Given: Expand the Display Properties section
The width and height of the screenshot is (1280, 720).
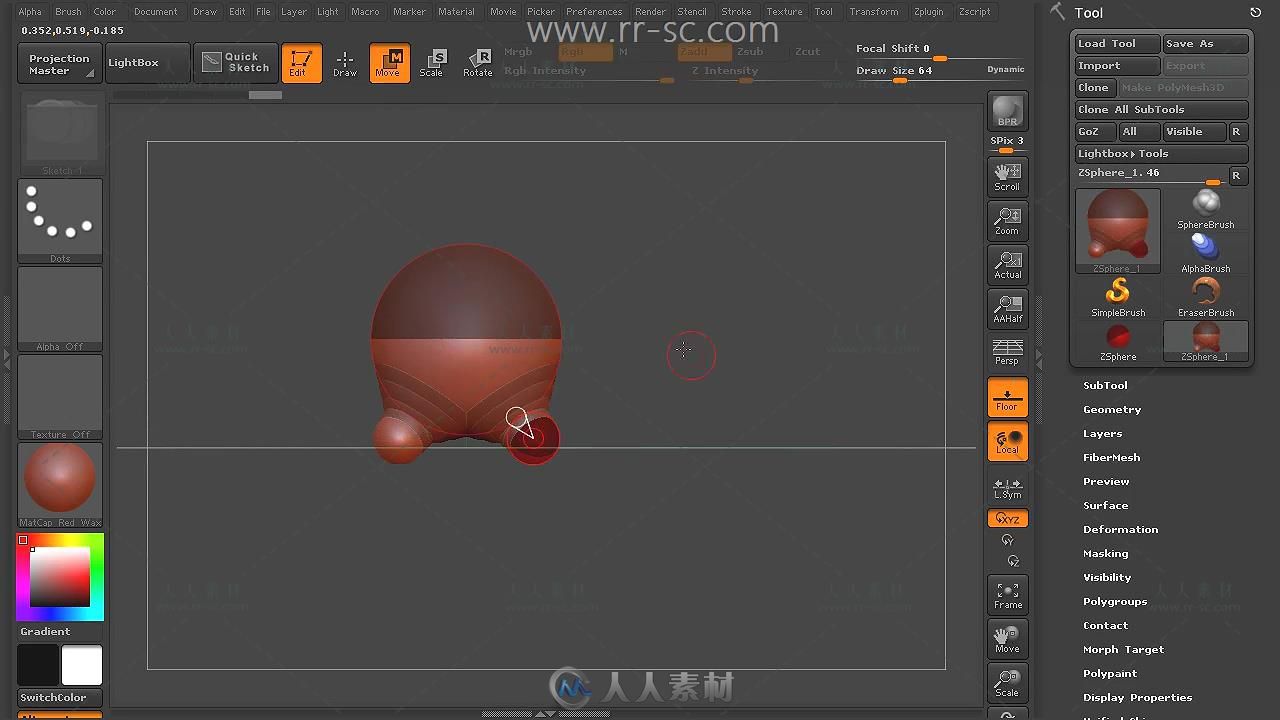Looking at the screenshot, I should point(1137,697).
